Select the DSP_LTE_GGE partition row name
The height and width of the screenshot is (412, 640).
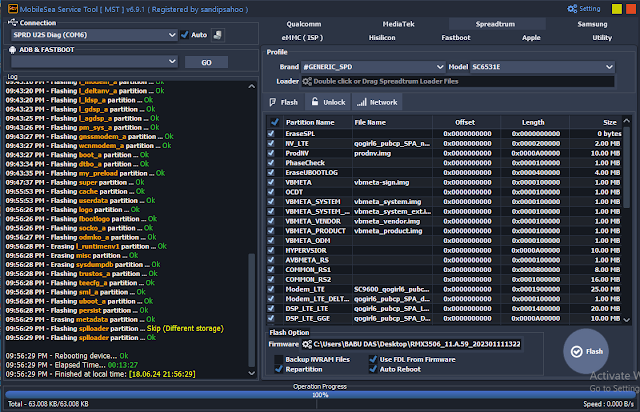coord(307,318)
